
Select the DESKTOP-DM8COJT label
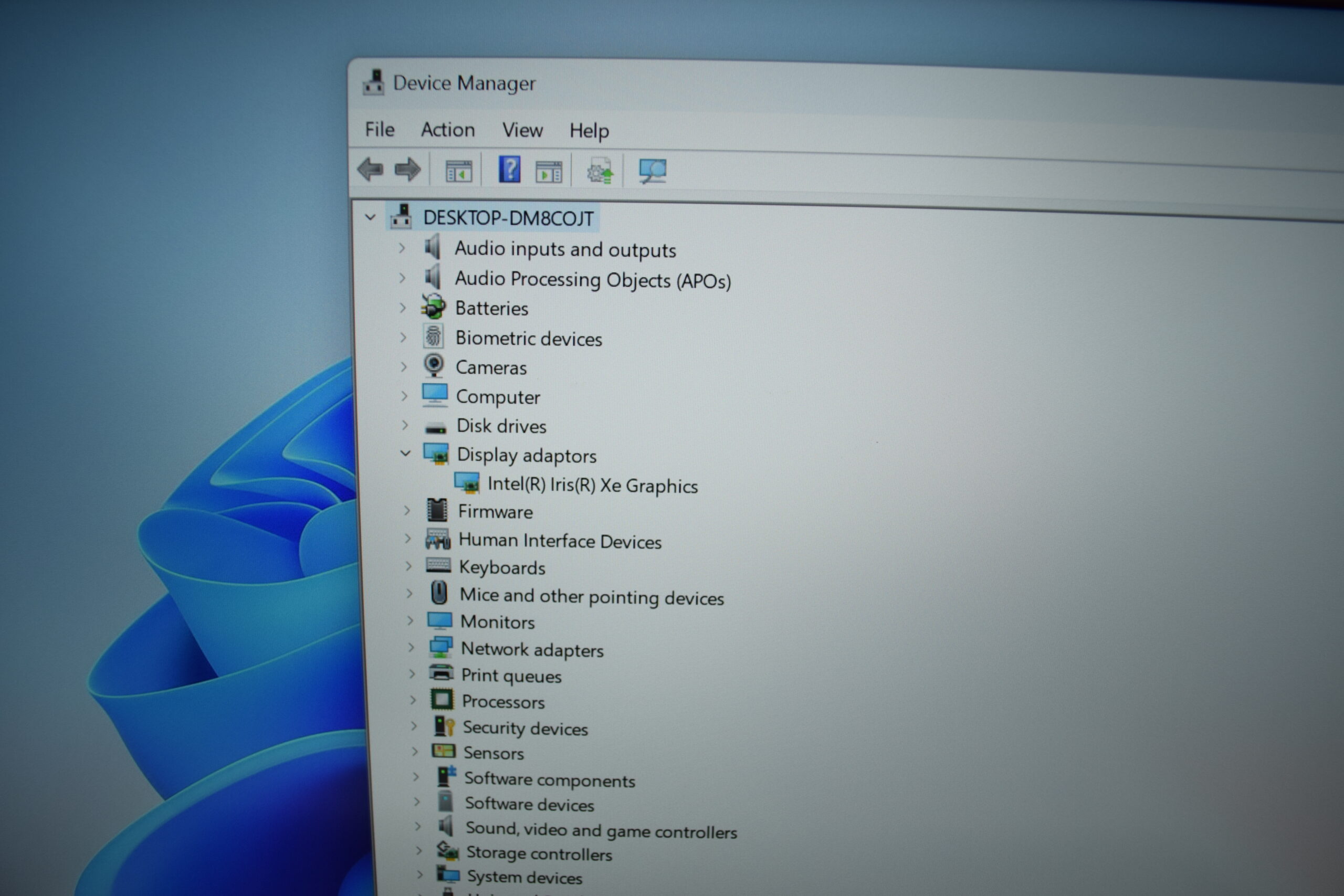(508, 218)
